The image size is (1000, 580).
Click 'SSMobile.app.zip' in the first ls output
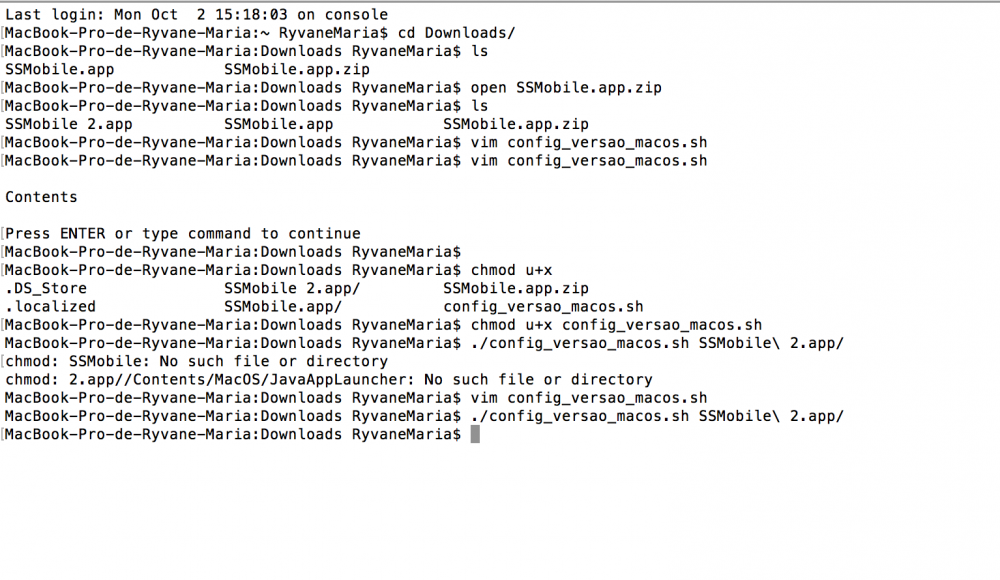[x=297, y=70]
